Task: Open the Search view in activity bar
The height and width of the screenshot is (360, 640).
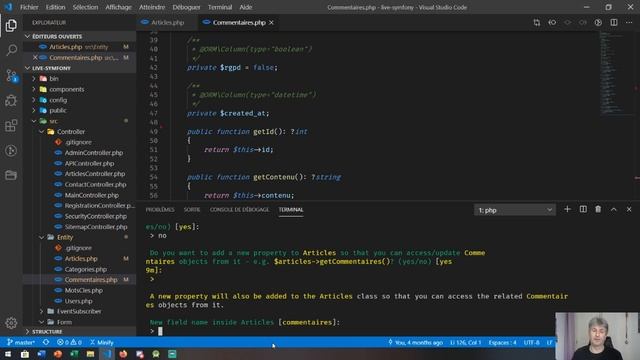Action: coord(11,50)
